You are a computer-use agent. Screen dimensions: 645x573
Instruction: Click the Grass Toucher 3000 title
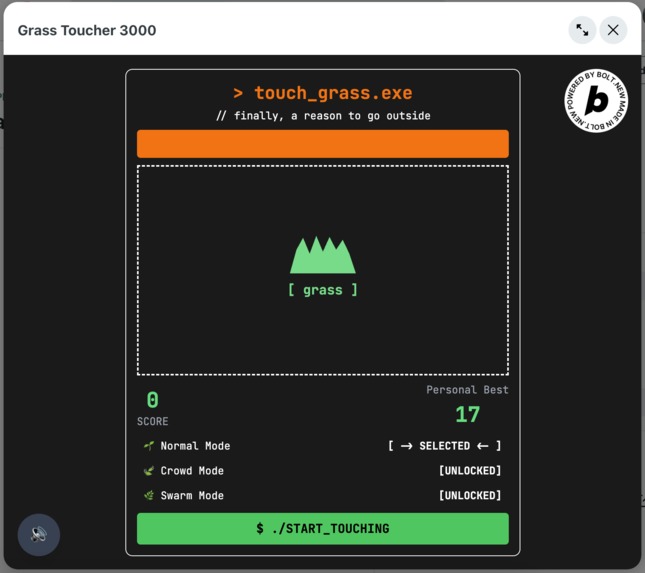click(x=87, y=30)
